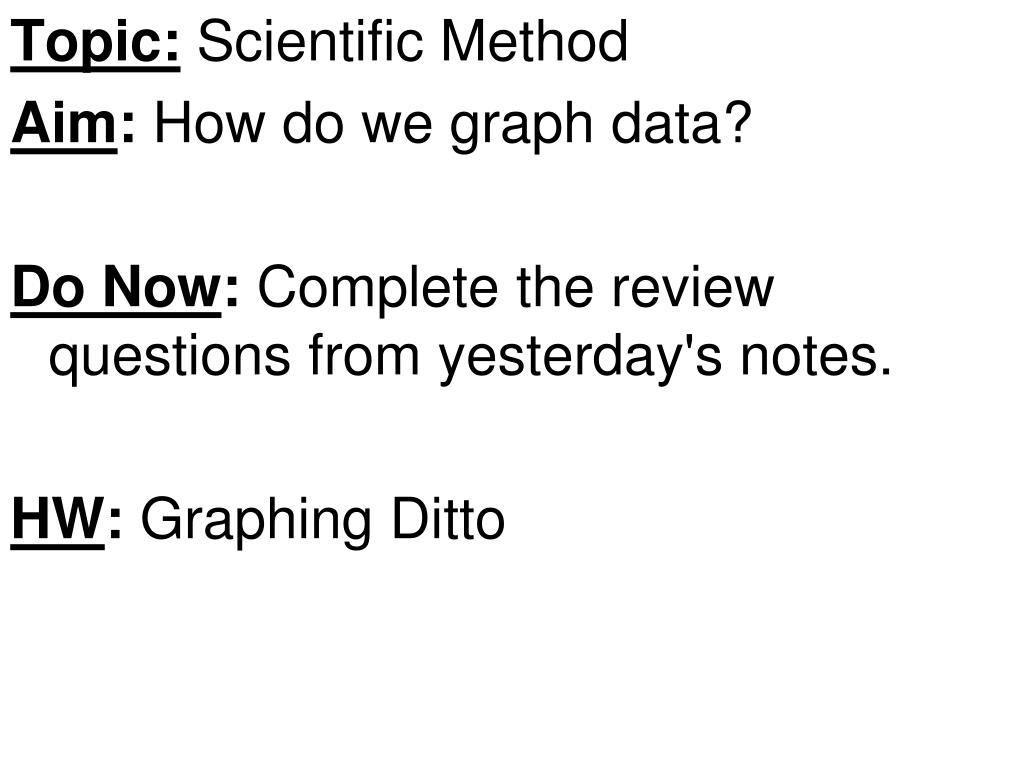
Task: Click the word 'Method' on the first line
Action: 534,41
